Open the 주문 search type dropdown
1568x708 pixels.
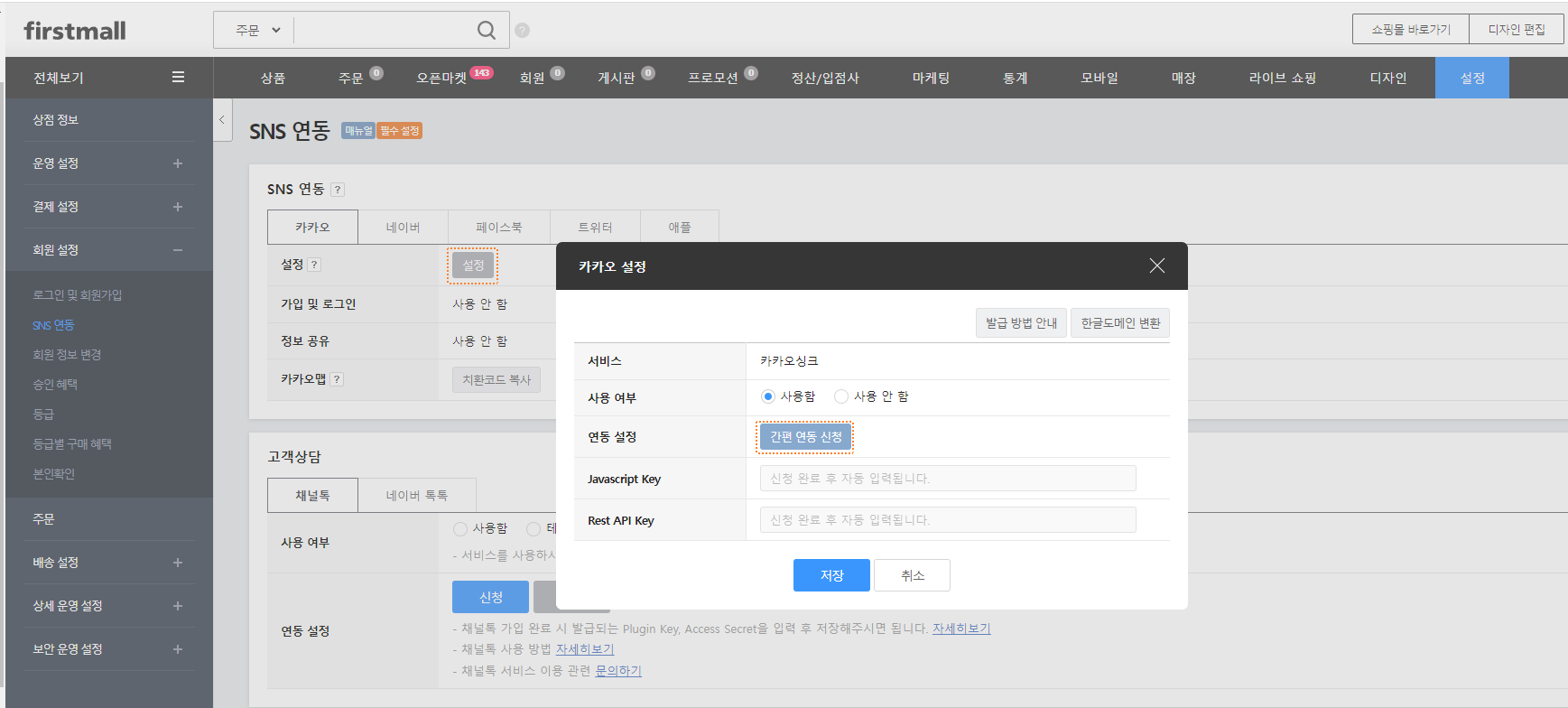tap(258, 30)
